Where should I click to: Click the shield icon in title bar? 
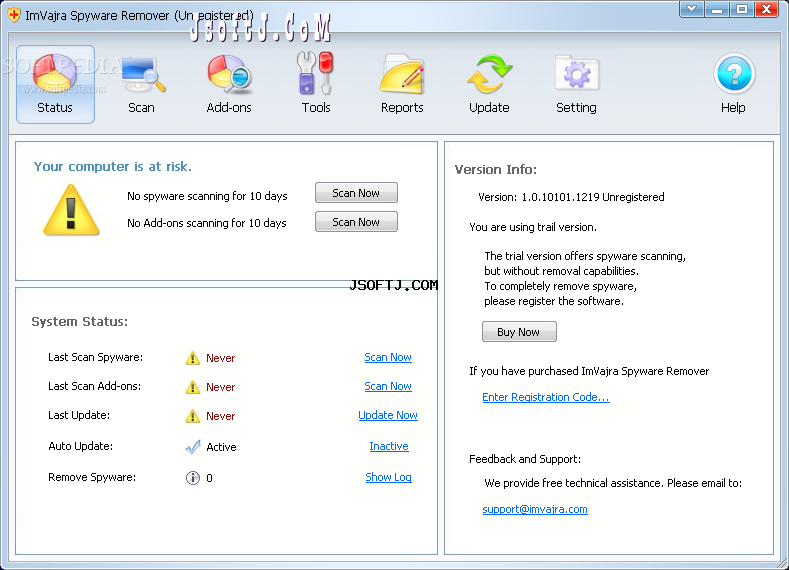pos(14,15)
